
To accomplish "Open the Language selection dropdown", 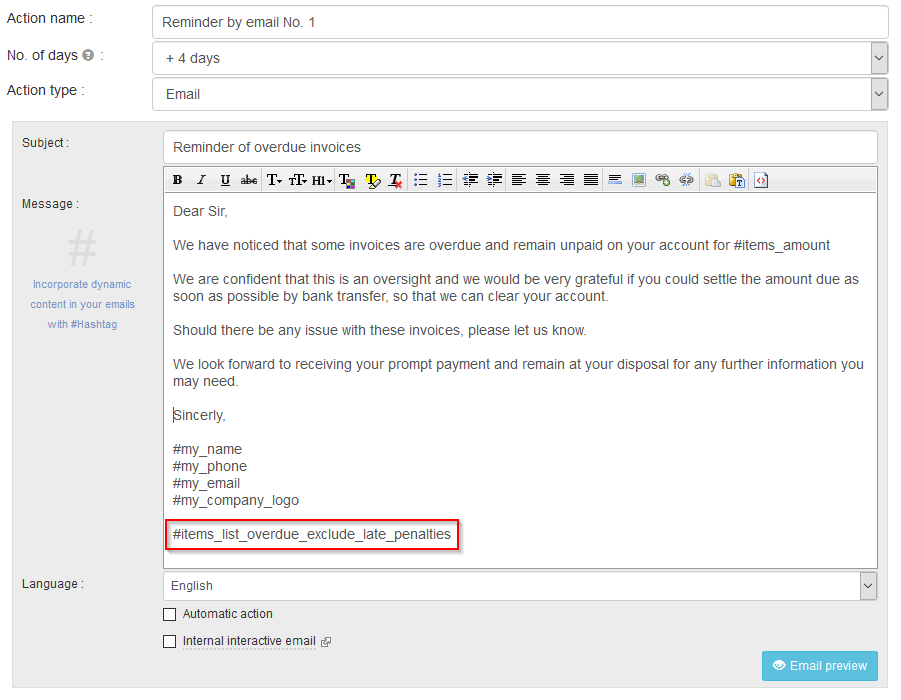I will 869,586.
